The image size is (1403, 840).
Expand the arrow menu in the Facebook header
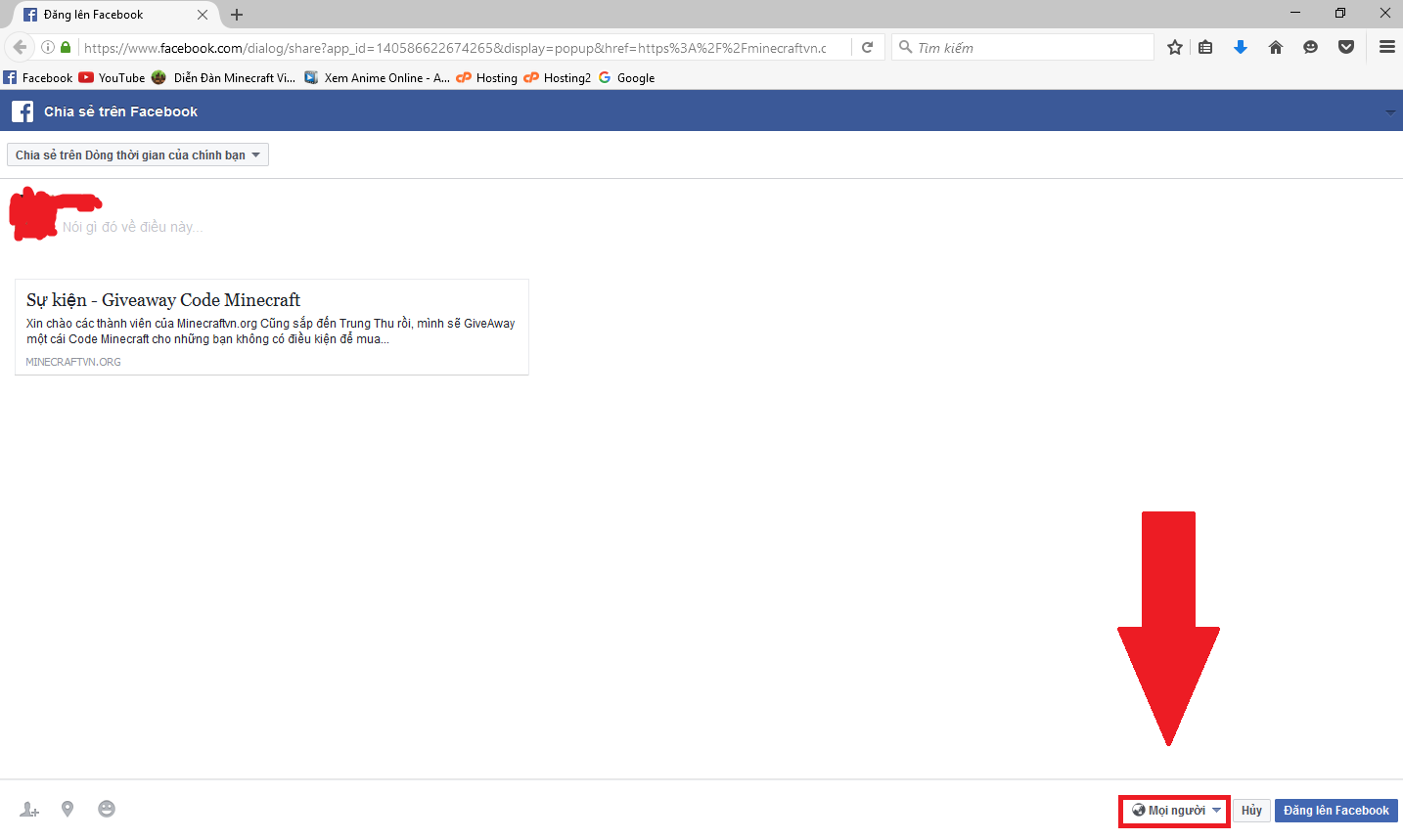(1390, 112)
